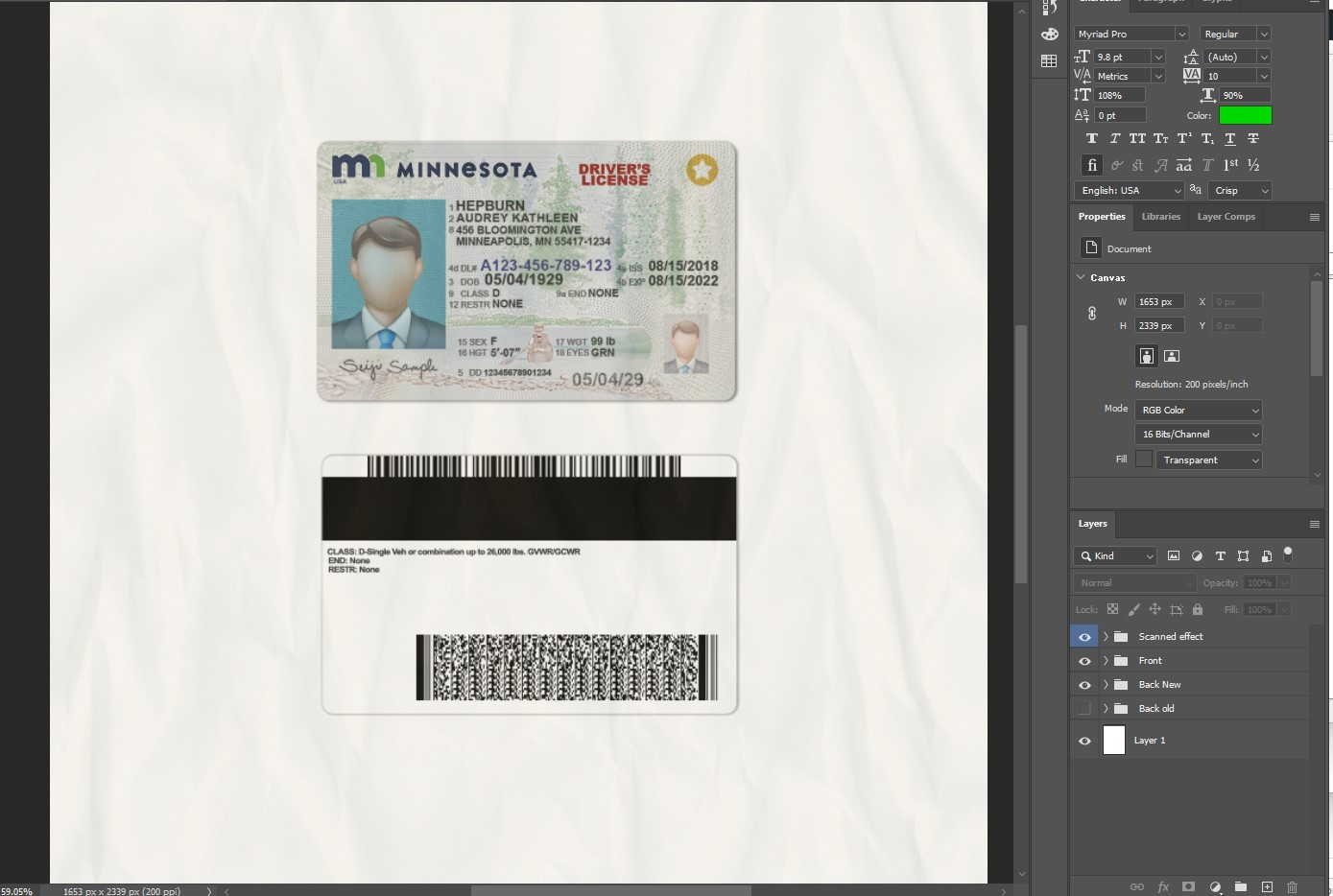Toggle layer filtering on/off switch

point(1288,554)
